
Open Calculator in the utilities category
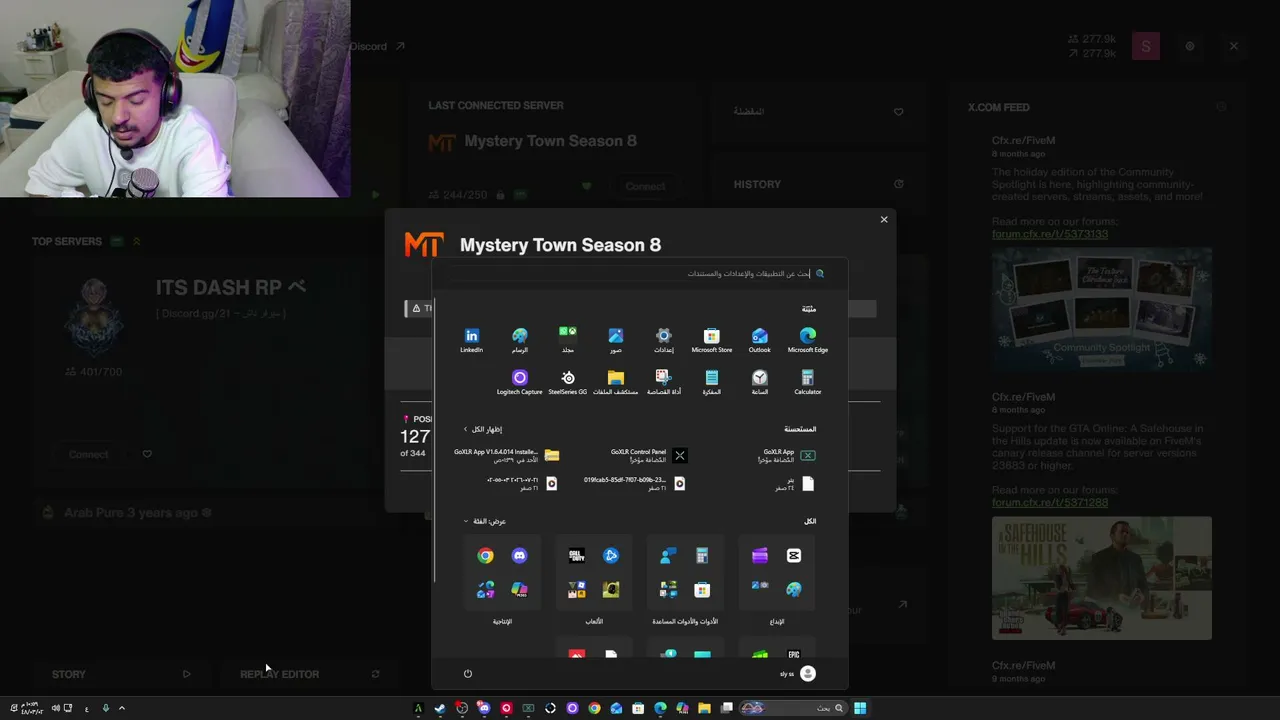(x=702, y=556)
